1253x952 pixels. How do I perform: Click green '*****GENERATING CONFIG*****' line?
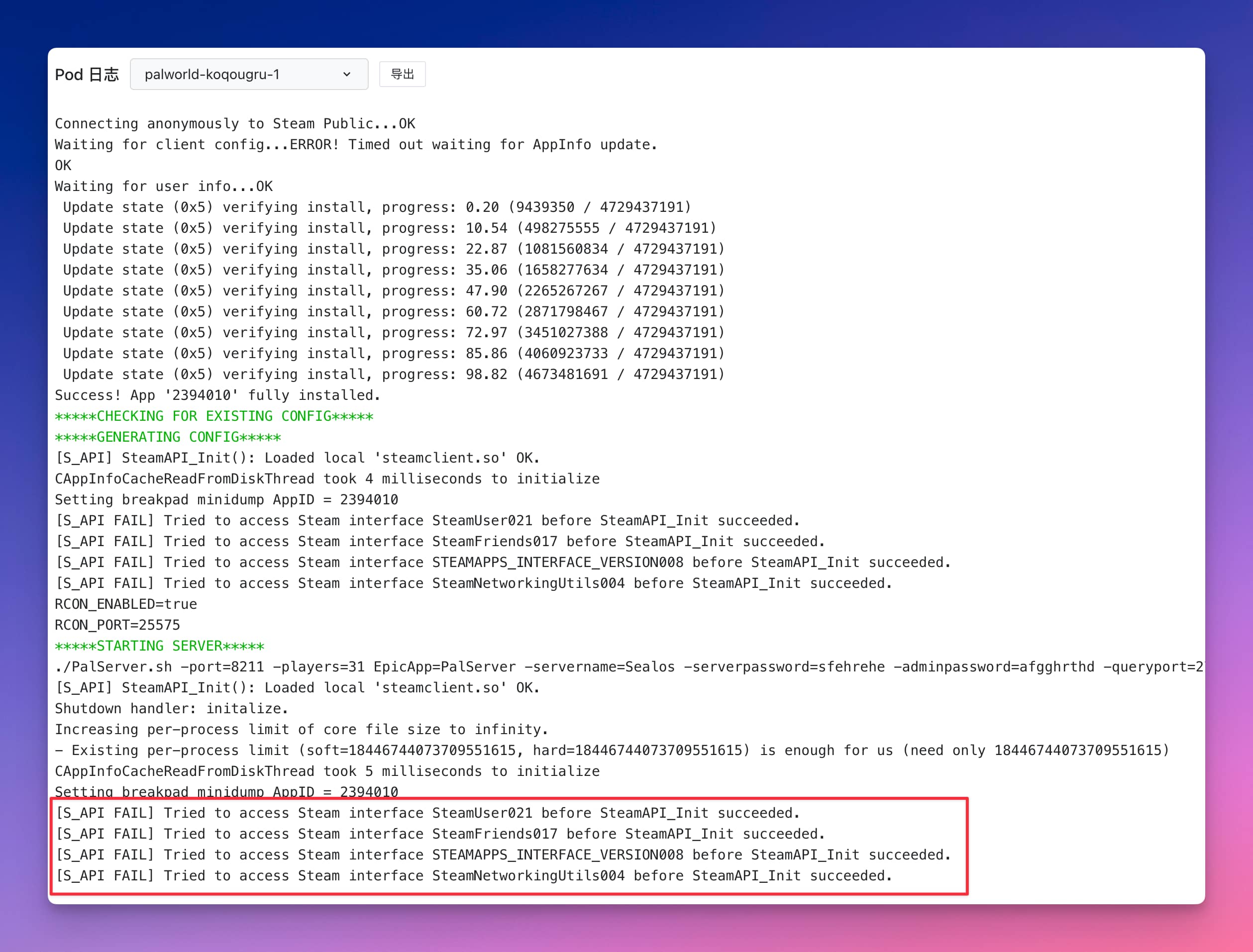(168, 438)
